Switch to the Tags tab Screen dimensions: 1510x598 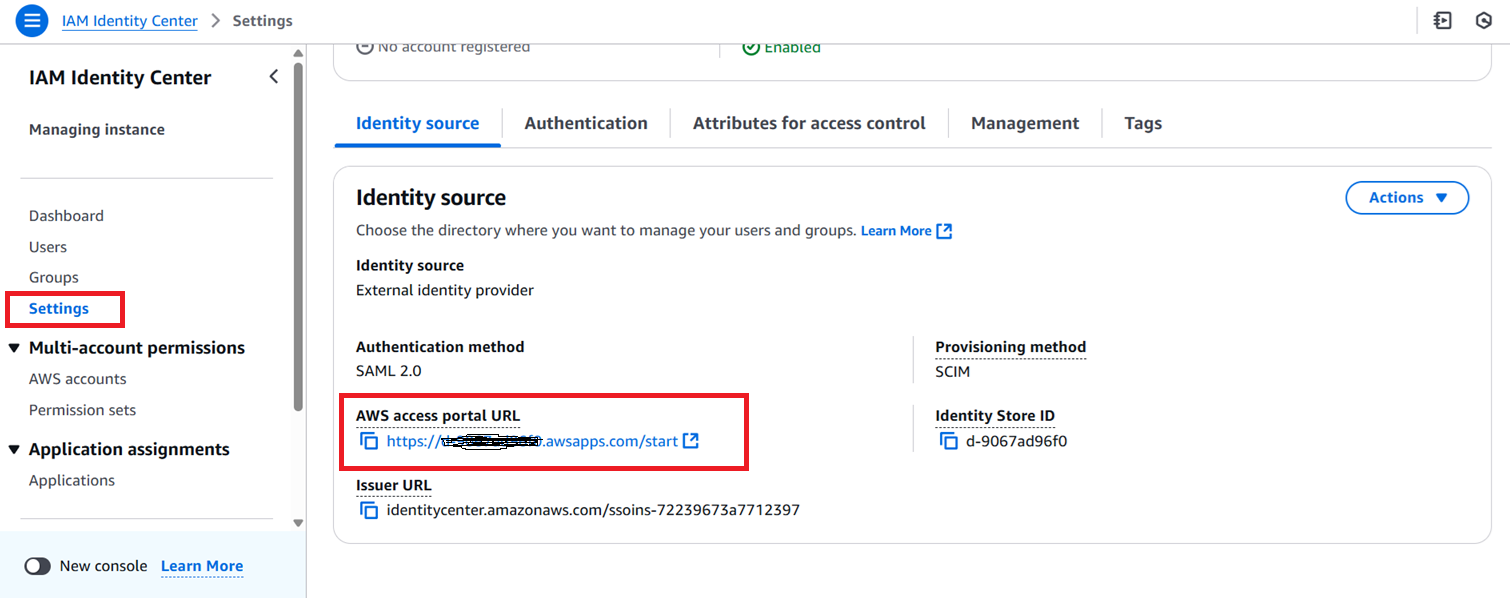pos(1142,122)
